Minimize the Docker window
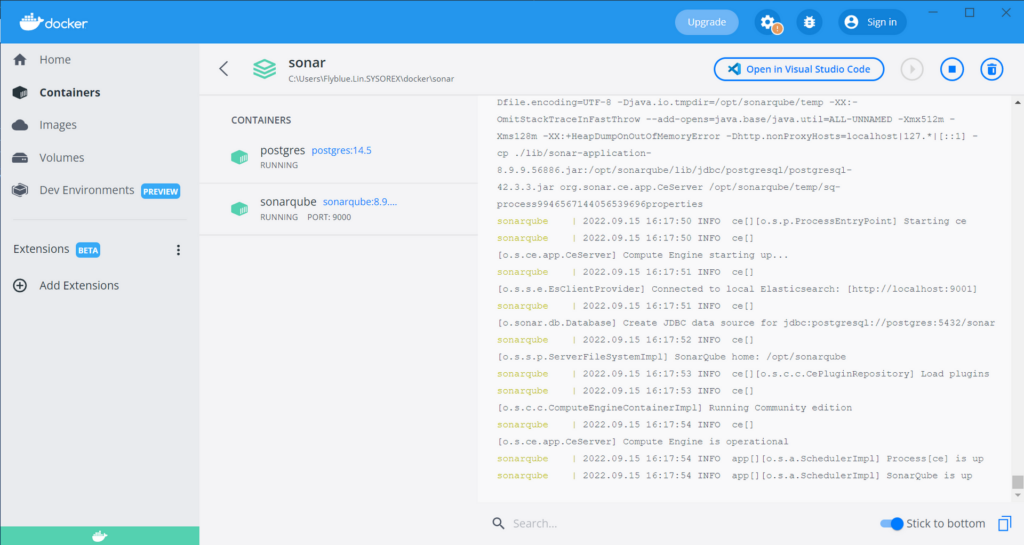1024x545 pixels. coord(933,12)
